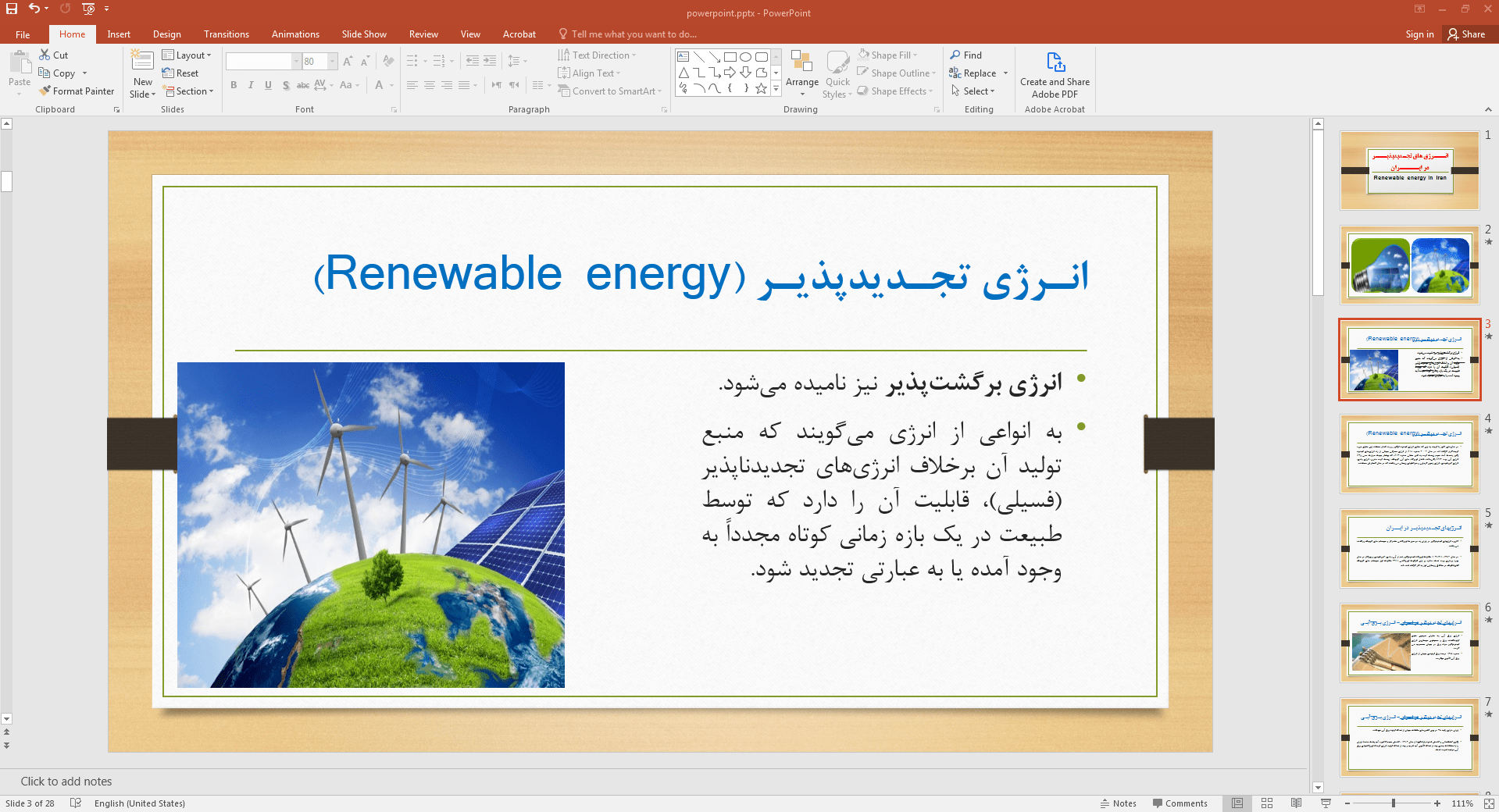Increase the font size
Viewport: 1499px width, 812px height.
tap(348, 62)
